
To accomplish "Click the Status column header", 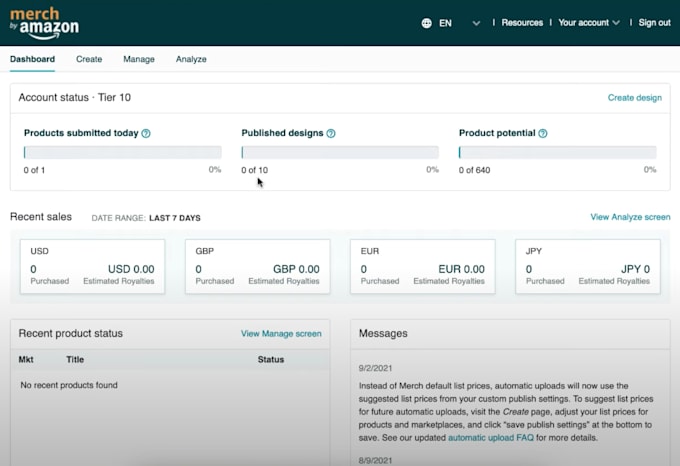I will click(271, 359).
